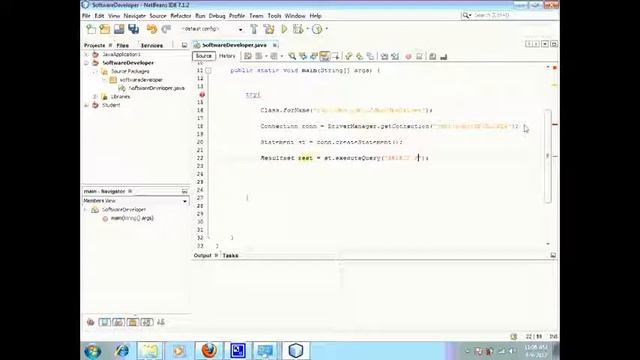
Task: Minimize the Projects panel
Action: click(184, 45)
